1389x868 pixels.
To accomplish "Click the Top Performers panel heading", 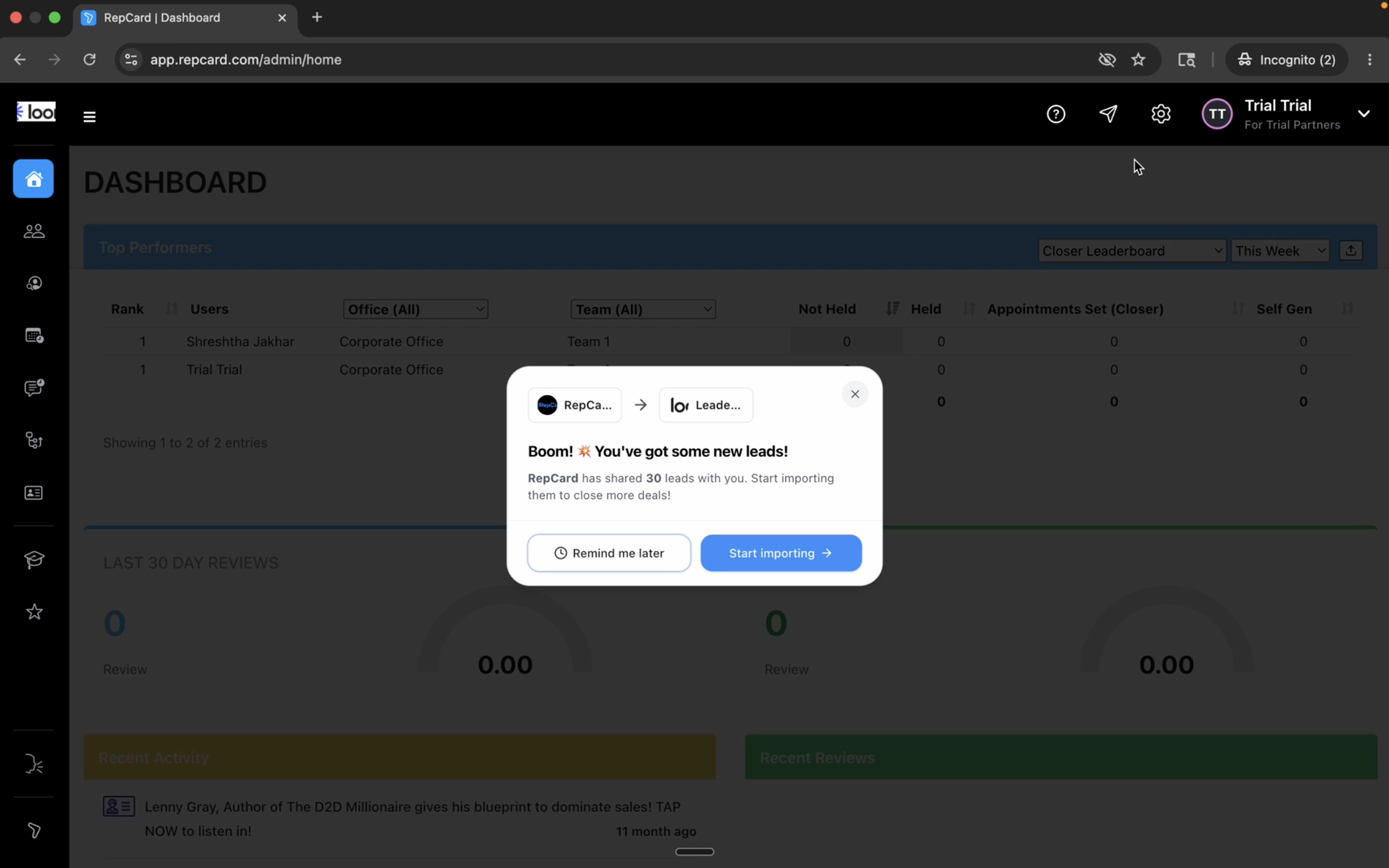I will [x=155, y=247].
